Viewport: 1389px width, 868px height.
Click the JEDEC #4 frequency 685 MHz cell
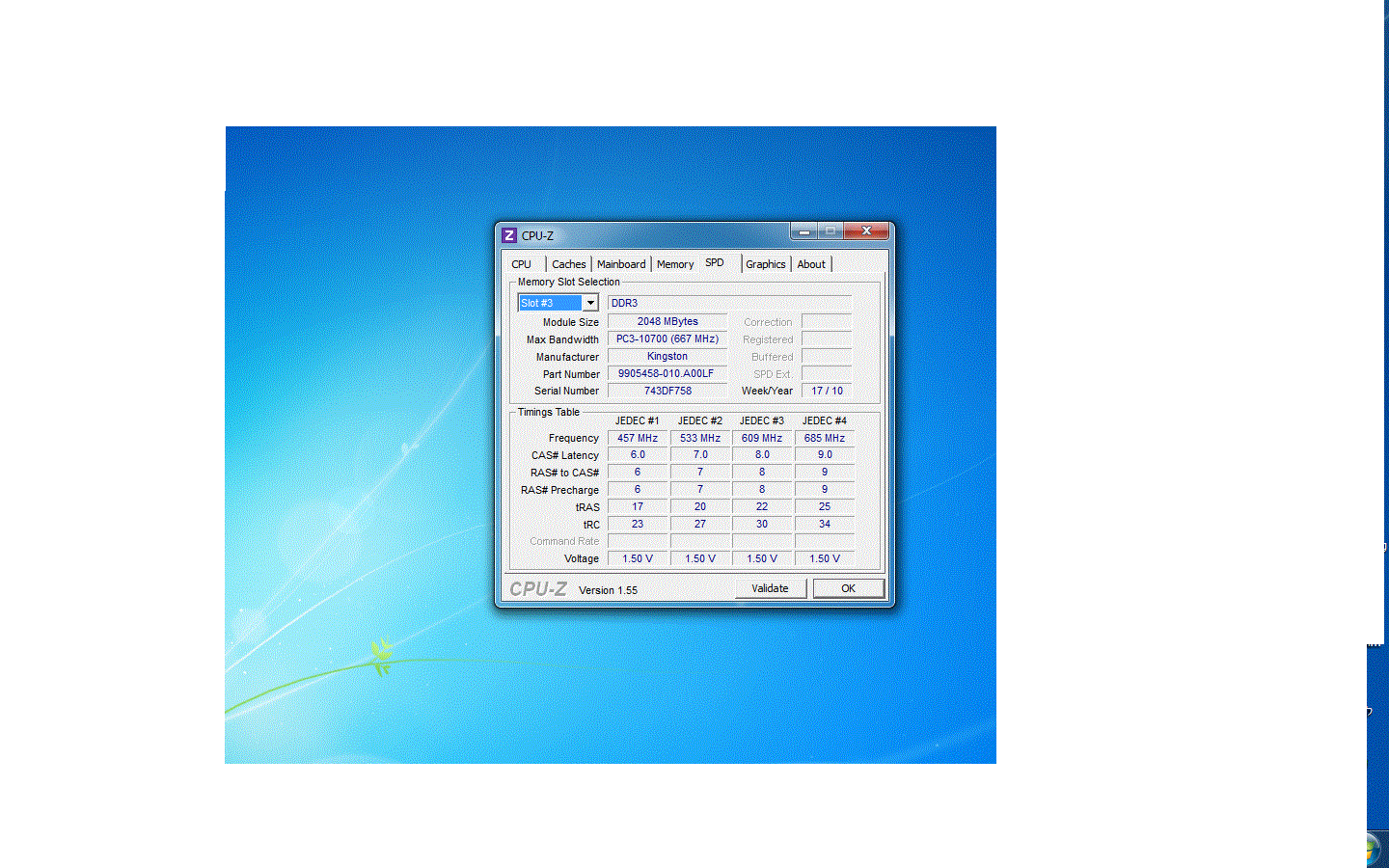(x=824, y=438)
